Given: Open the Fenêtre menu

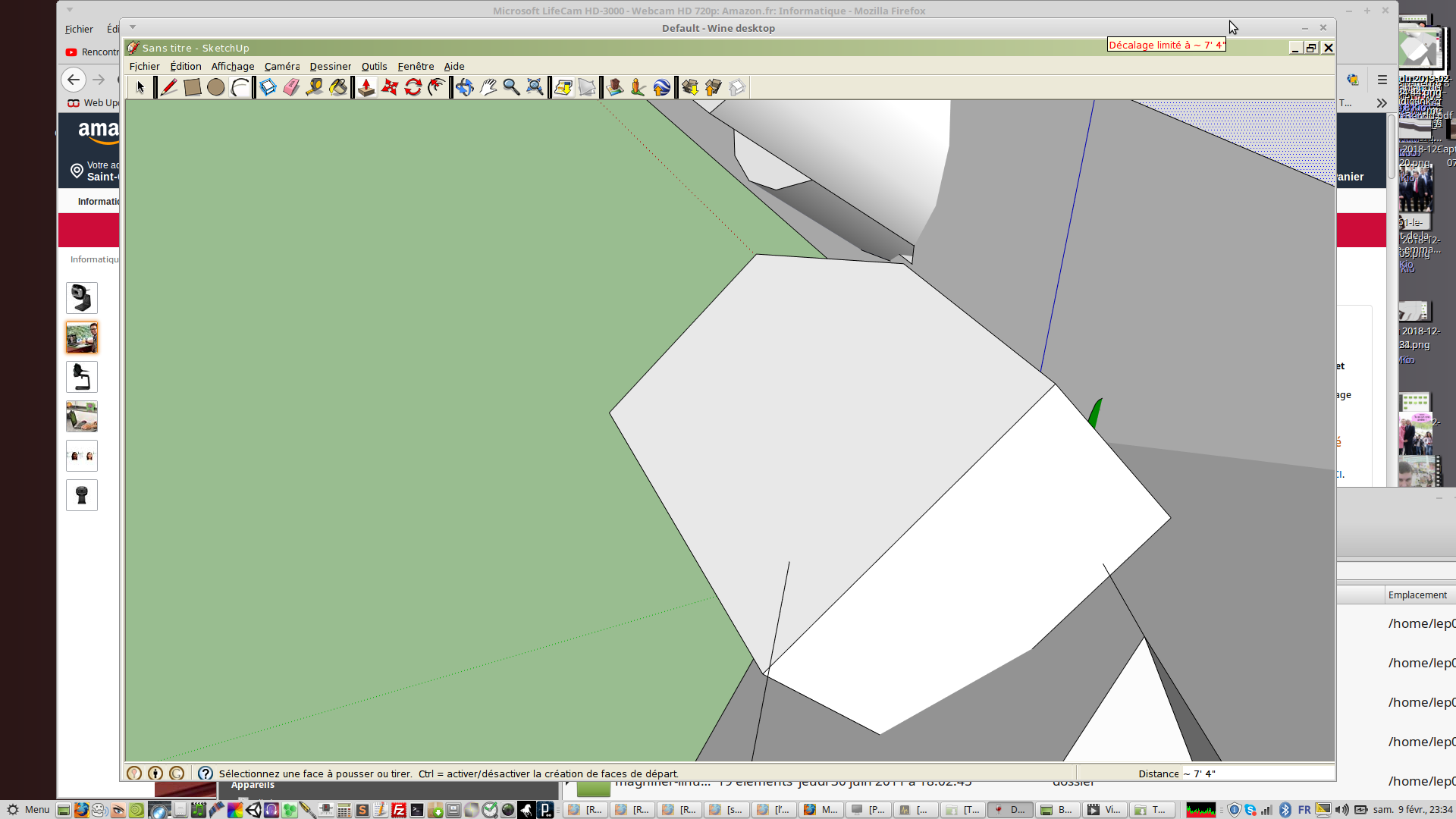Looking at the screenshot, I should [x=416, y=67].
